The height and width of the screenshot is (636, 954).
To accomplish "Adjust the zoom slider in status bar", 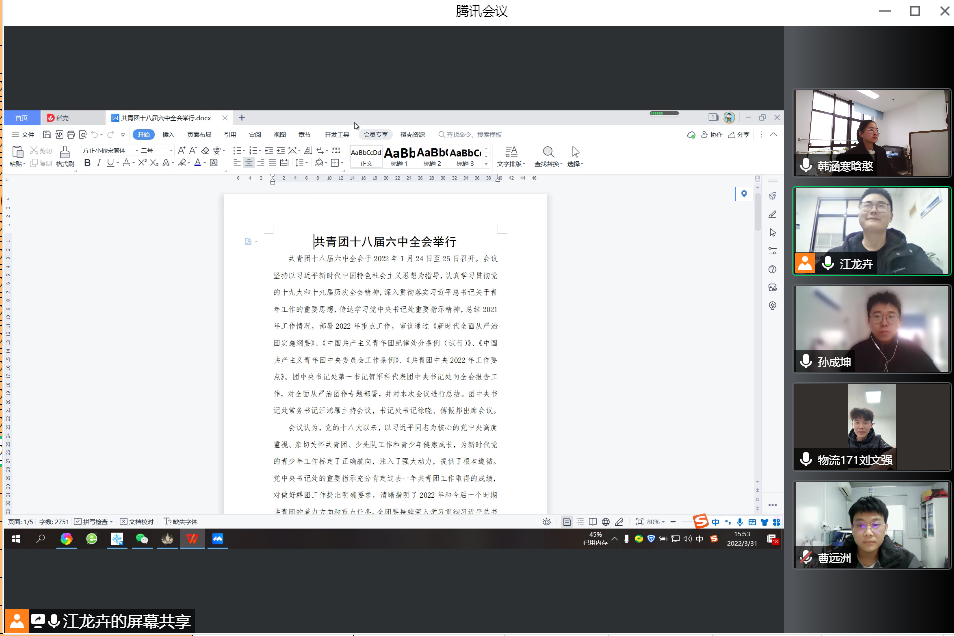I will click(x=688, y=521).
